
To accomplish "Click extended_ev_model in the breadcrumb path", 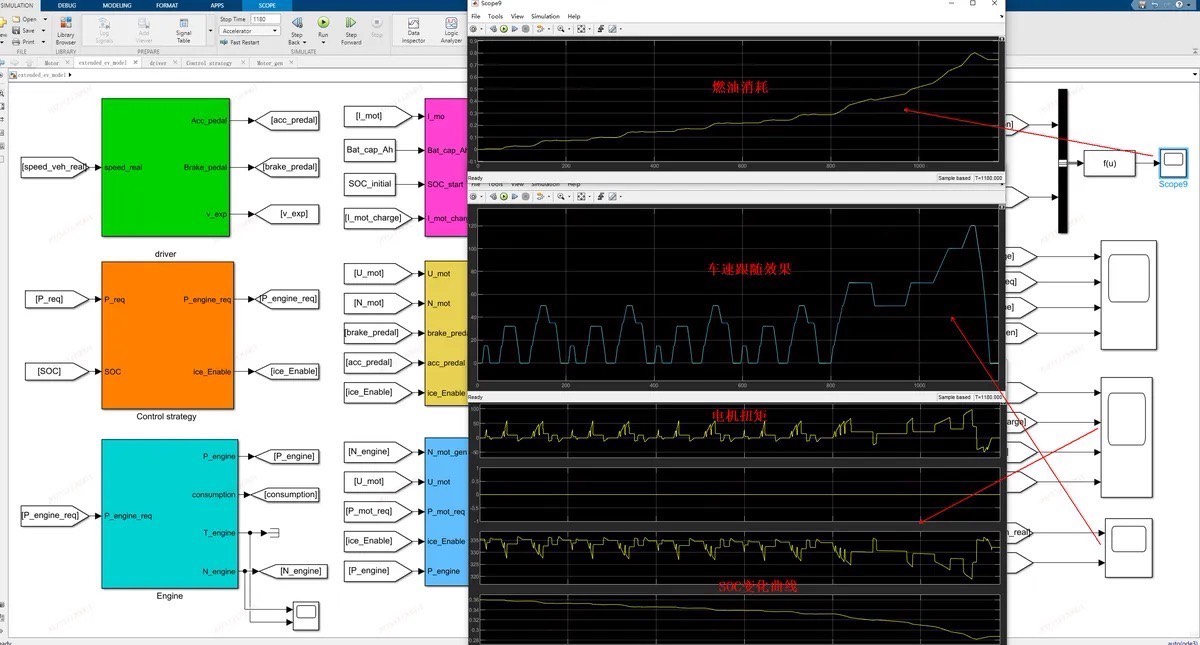I will [x=42, y=74].
